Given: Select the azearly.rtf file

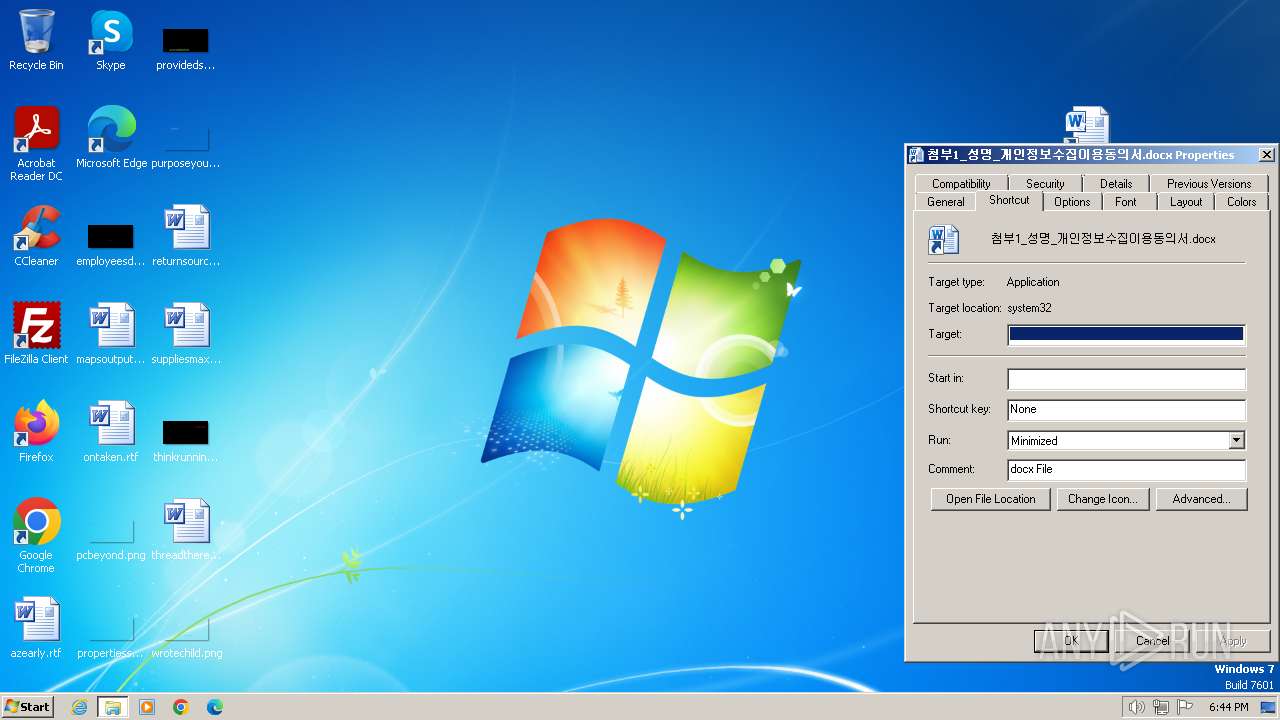Looking at the screenshot, I should 36,628.
